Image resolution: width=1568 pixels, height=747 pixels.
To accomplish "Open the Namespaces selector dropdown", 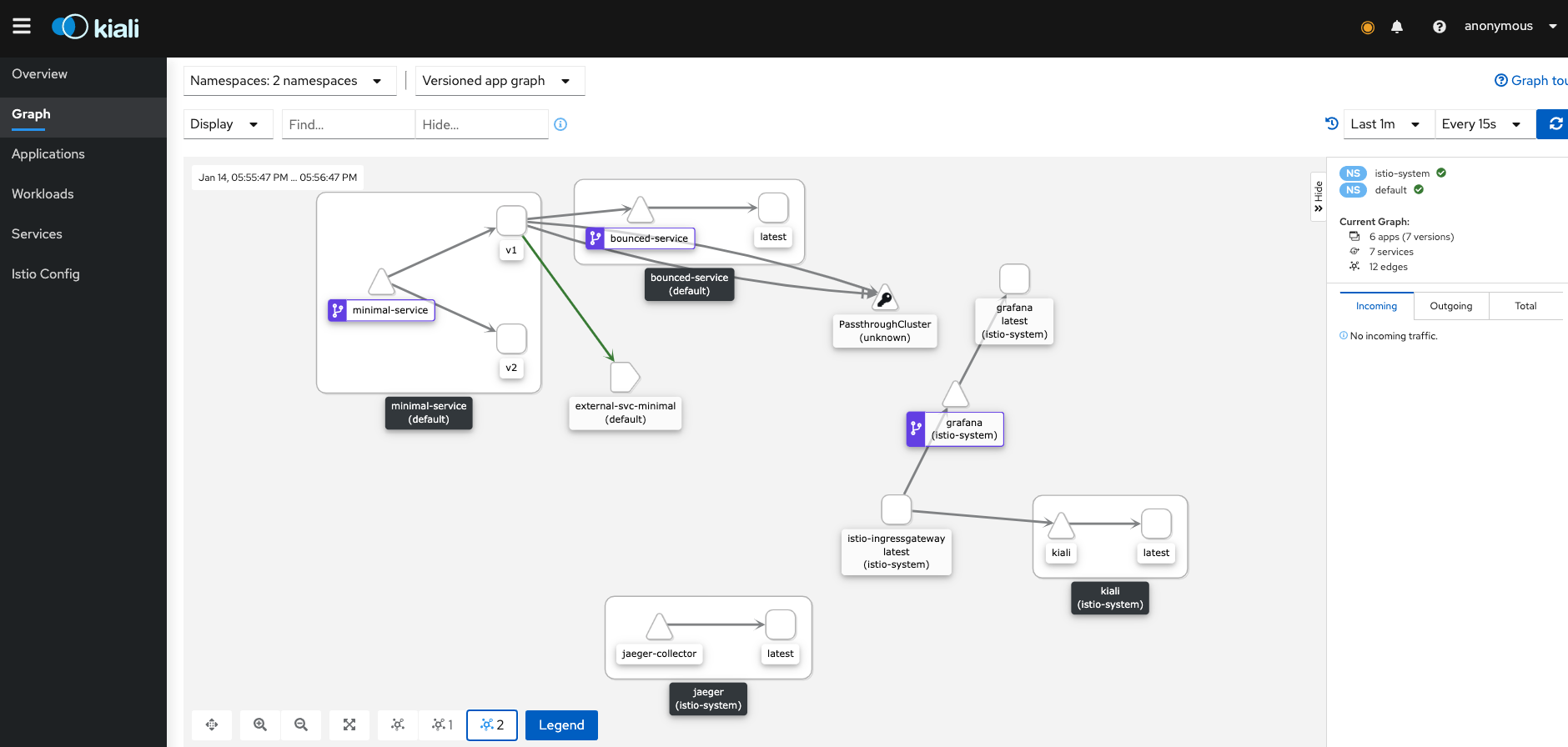I will coord(289,81).
